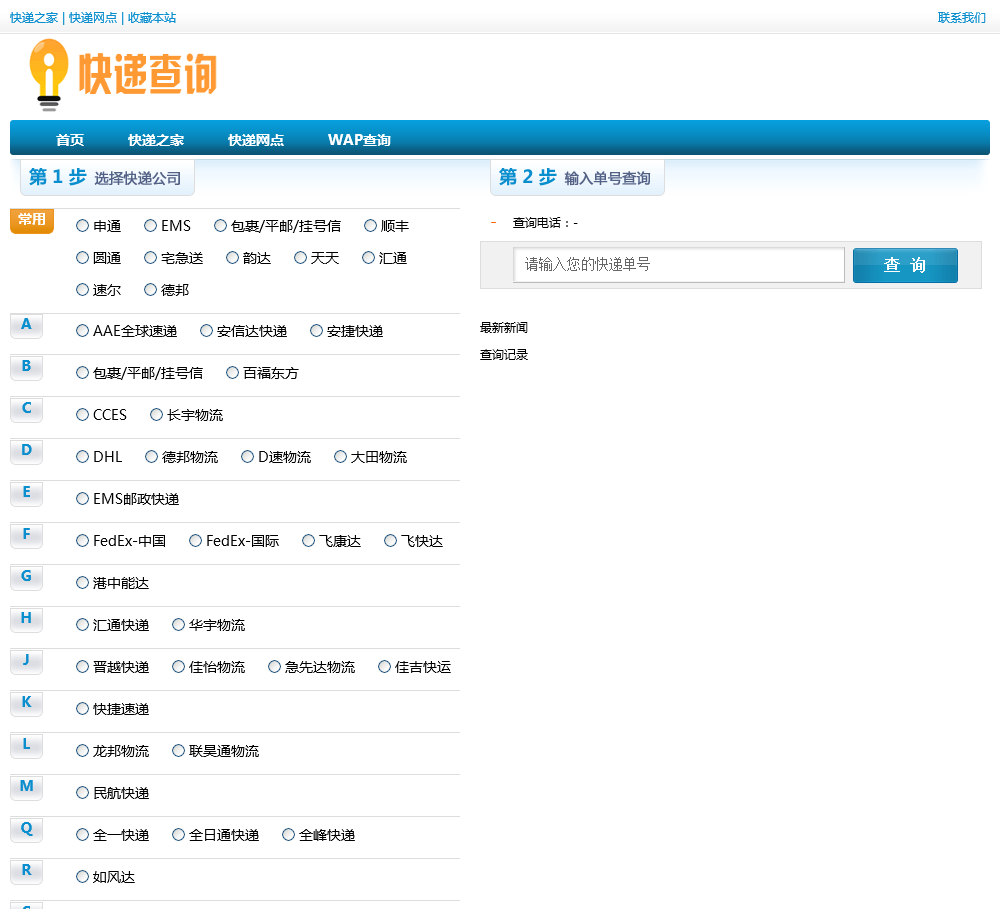Click the letter J index badge

(27, 661)
